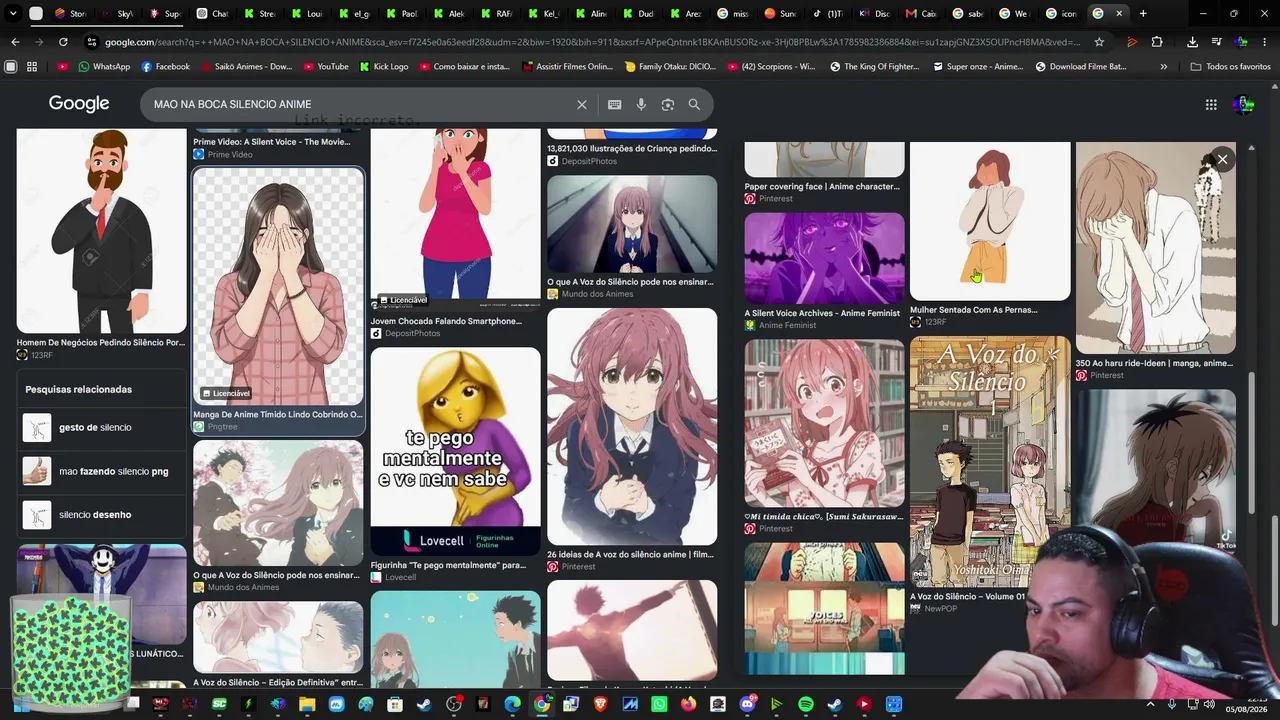Start a voice search with the microphone
The height and width of the screenshot is (720, 1280).
(641, 105)
